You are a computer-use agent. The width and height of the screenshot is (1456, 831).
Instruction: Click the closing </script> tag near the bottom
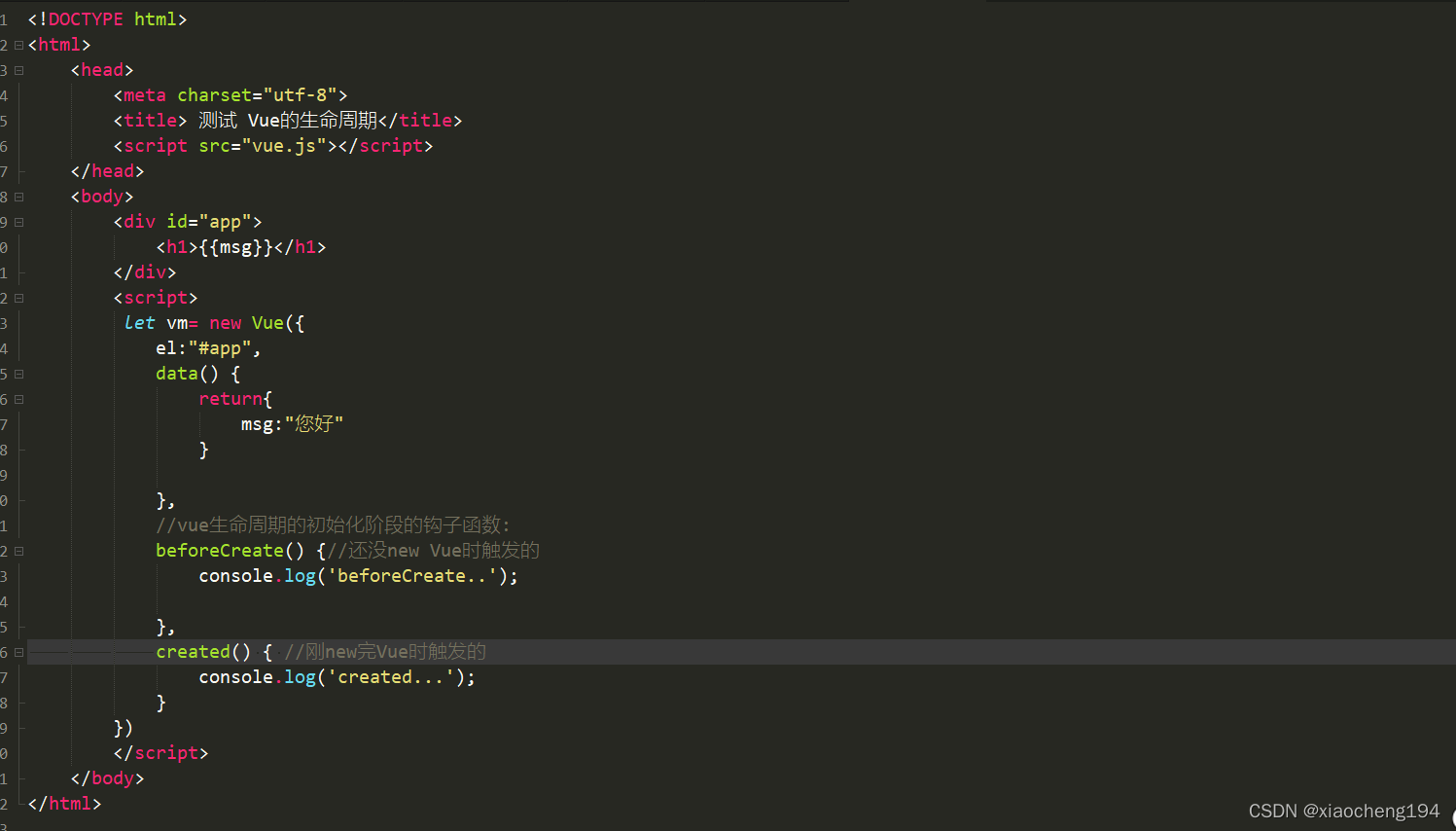click(x=160, y=753)
